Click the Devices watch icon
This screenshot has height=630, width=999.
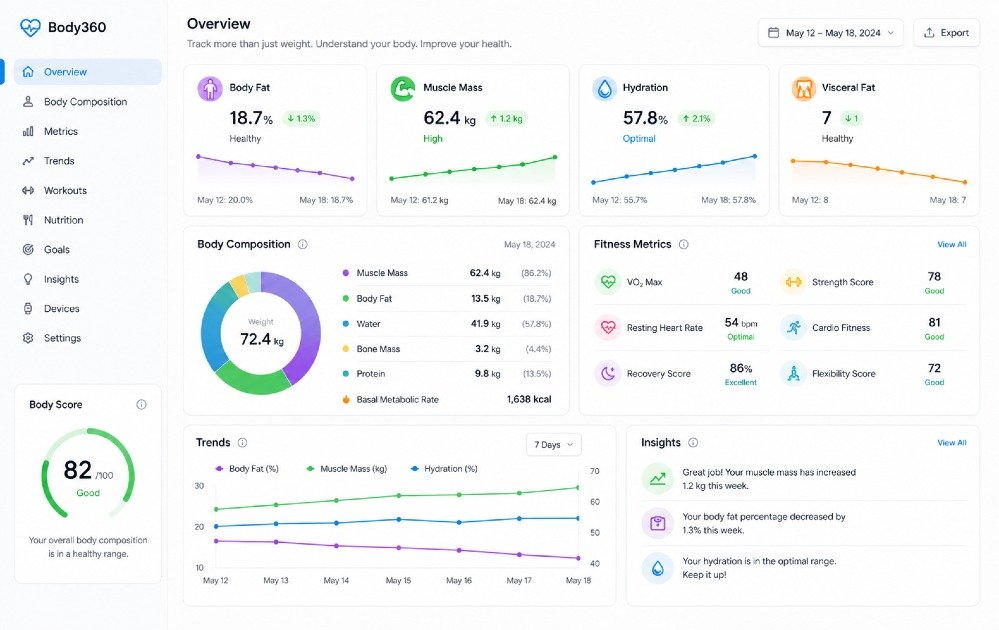coord(28,309)
